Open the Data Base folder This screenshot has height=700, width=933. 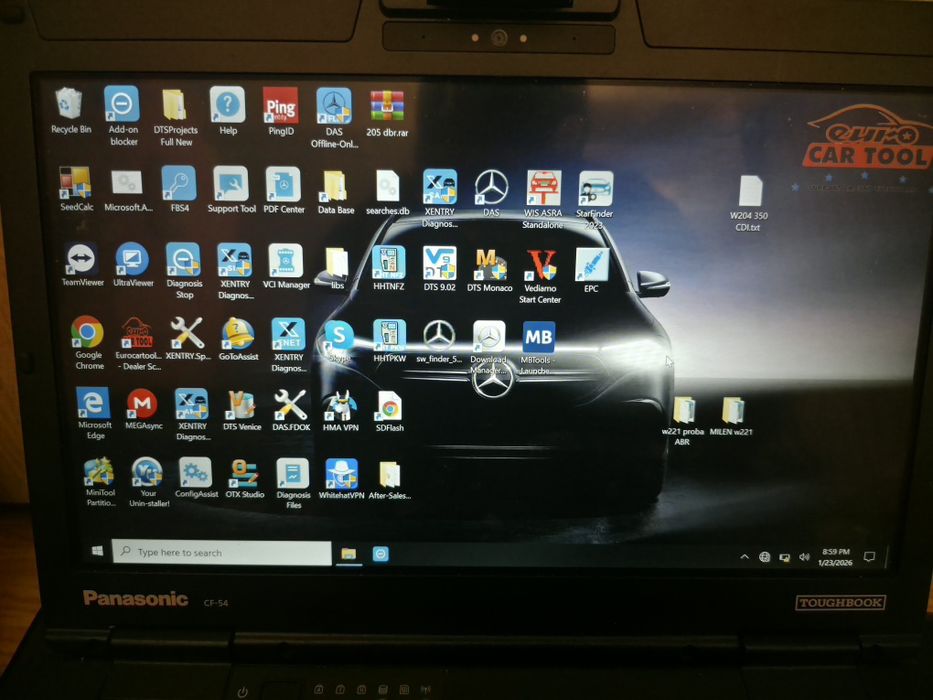(334, 186)
